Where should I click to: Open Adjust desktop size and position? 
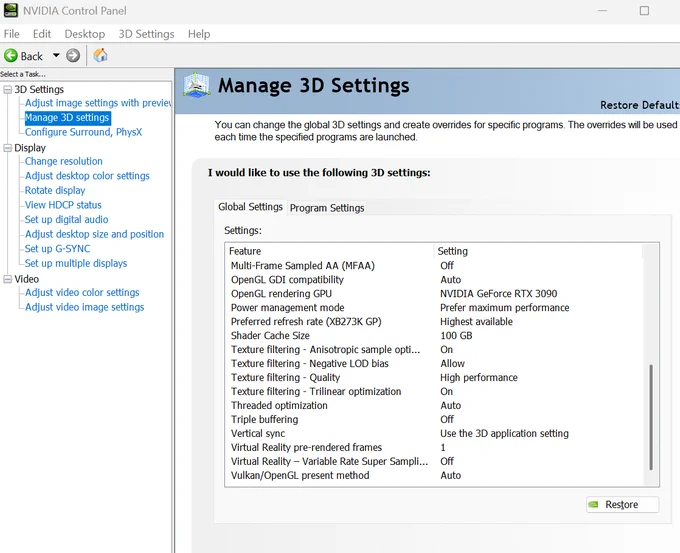(95, 234)
